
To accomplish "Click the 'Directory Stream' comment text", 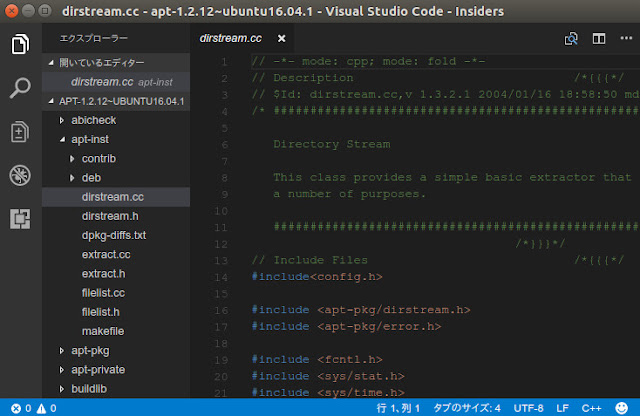I will pos(332,144).
